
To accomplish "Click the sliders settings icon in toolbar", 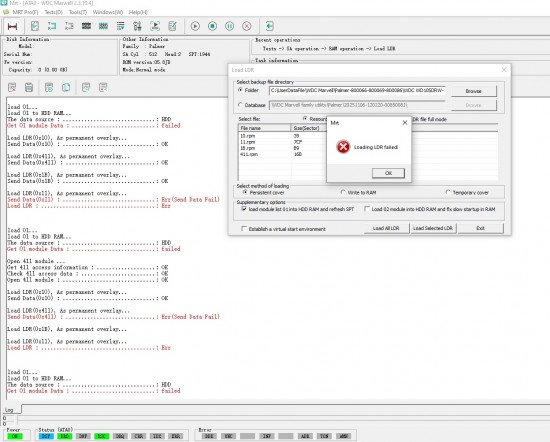I will 137,26.
